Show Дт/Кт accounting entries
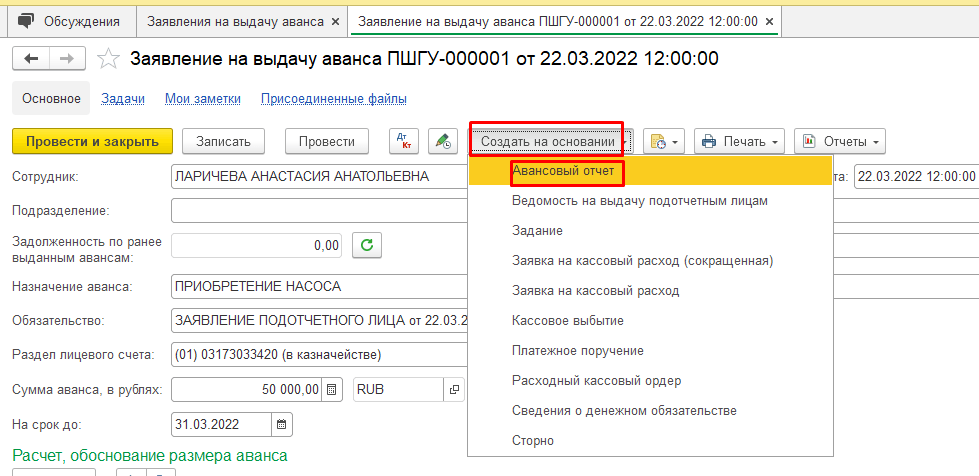The image size is (979, 476). coord(404,141)
